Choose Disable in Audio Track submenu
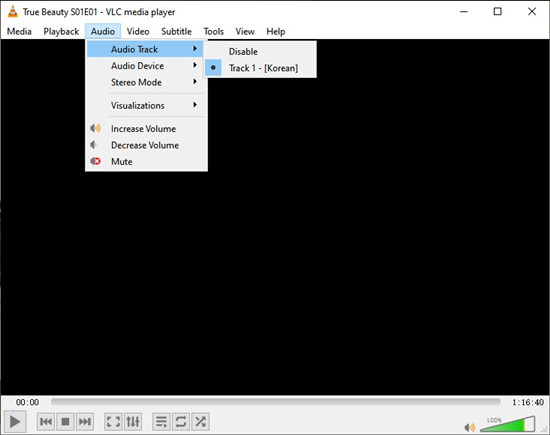Image resolution: width=550 pixels, height=435 pixels. coord(260,51)
